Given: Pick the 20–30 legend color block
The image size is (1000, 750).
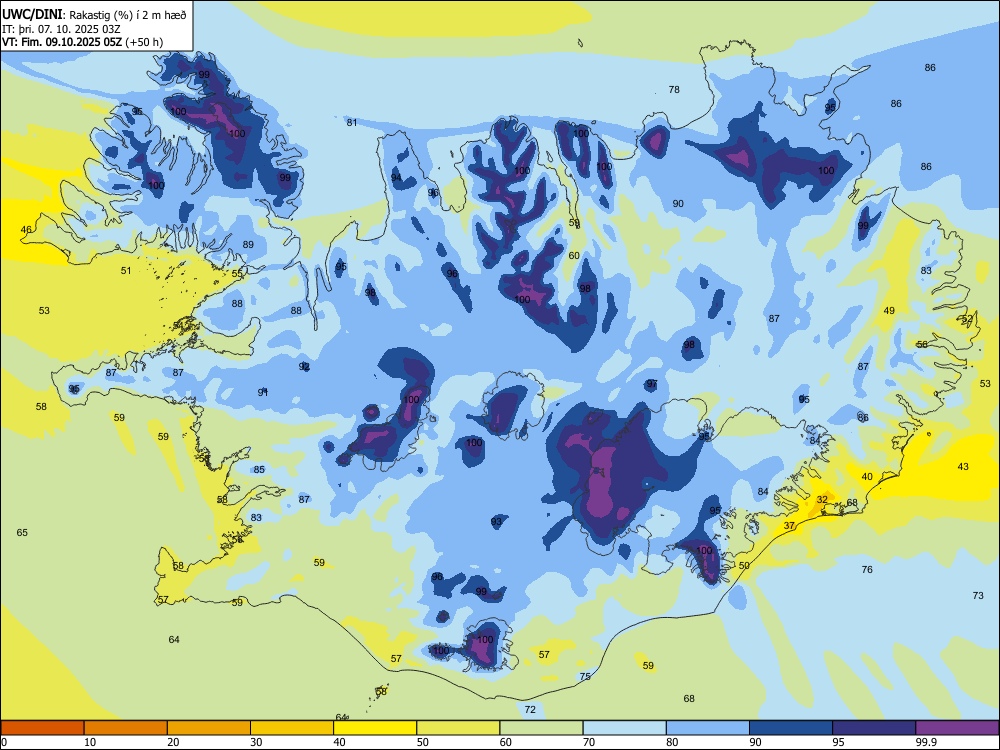Looking at the screenshot, I should 209,728.
